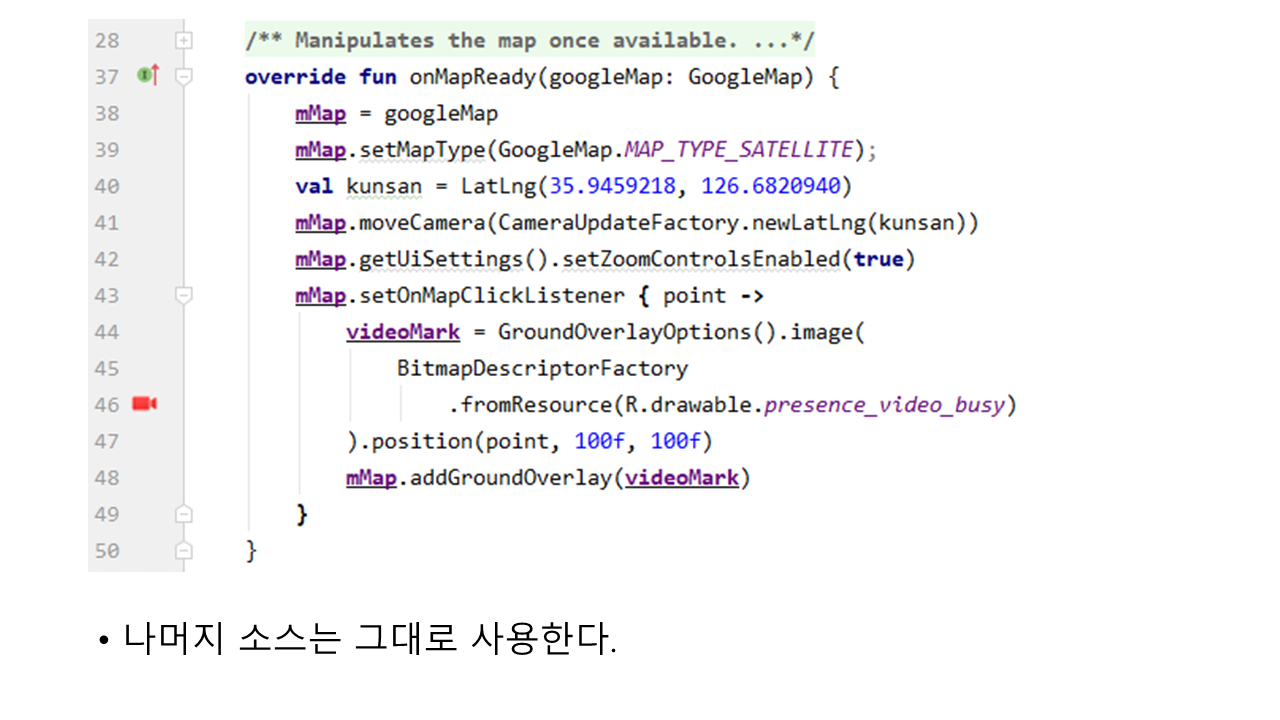Click the red video camera gutter icon
This screenshot has width=1280, height=720.
click(145, 404)
